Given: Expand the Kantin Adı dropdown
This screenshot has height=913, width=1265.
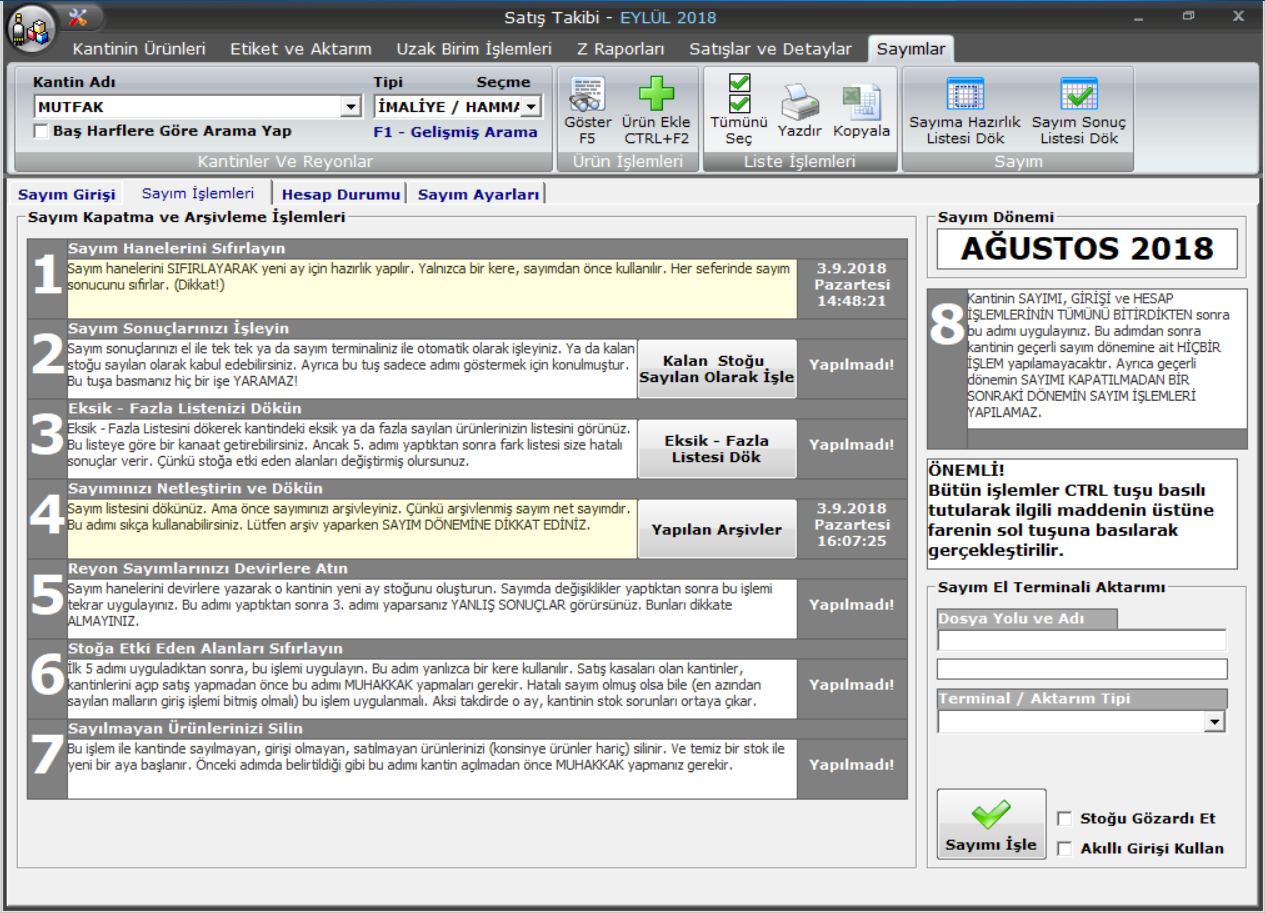Looking at the screenshot, I should [x=350, y=107].
